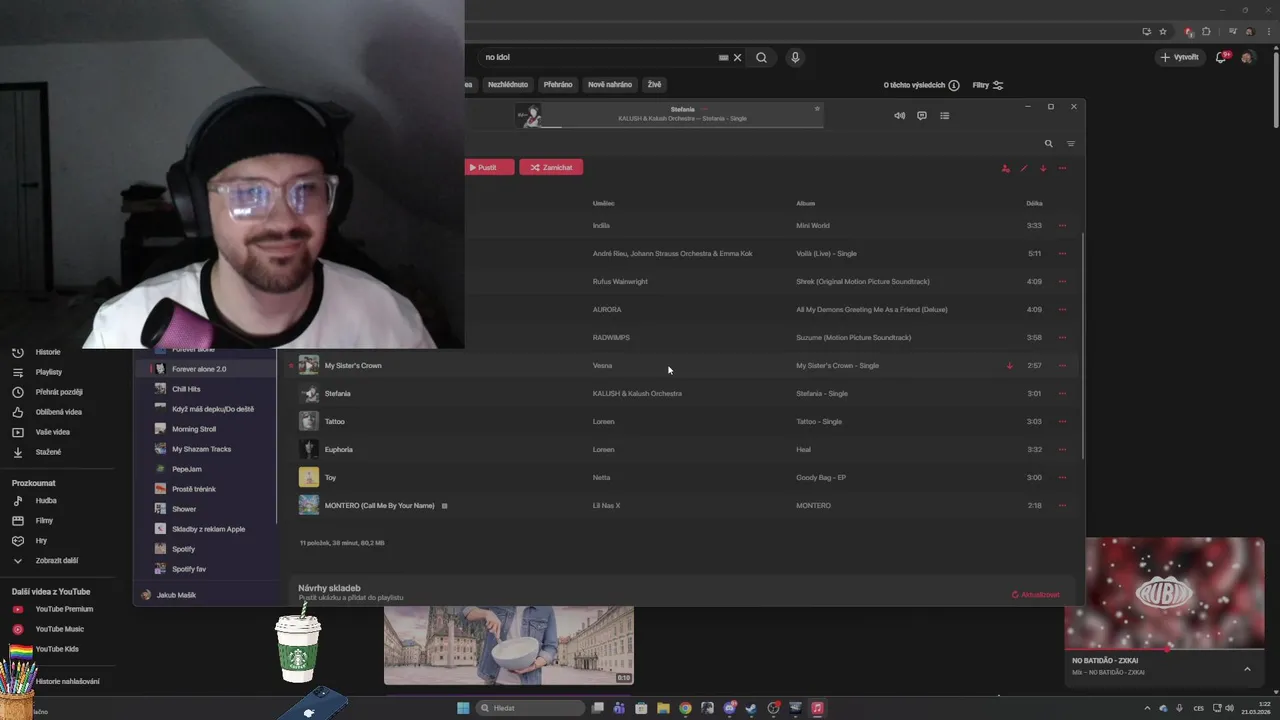Select the Nově nahráno filter chip
This screenshot has width=1280, height=720.
coord(610,85)
